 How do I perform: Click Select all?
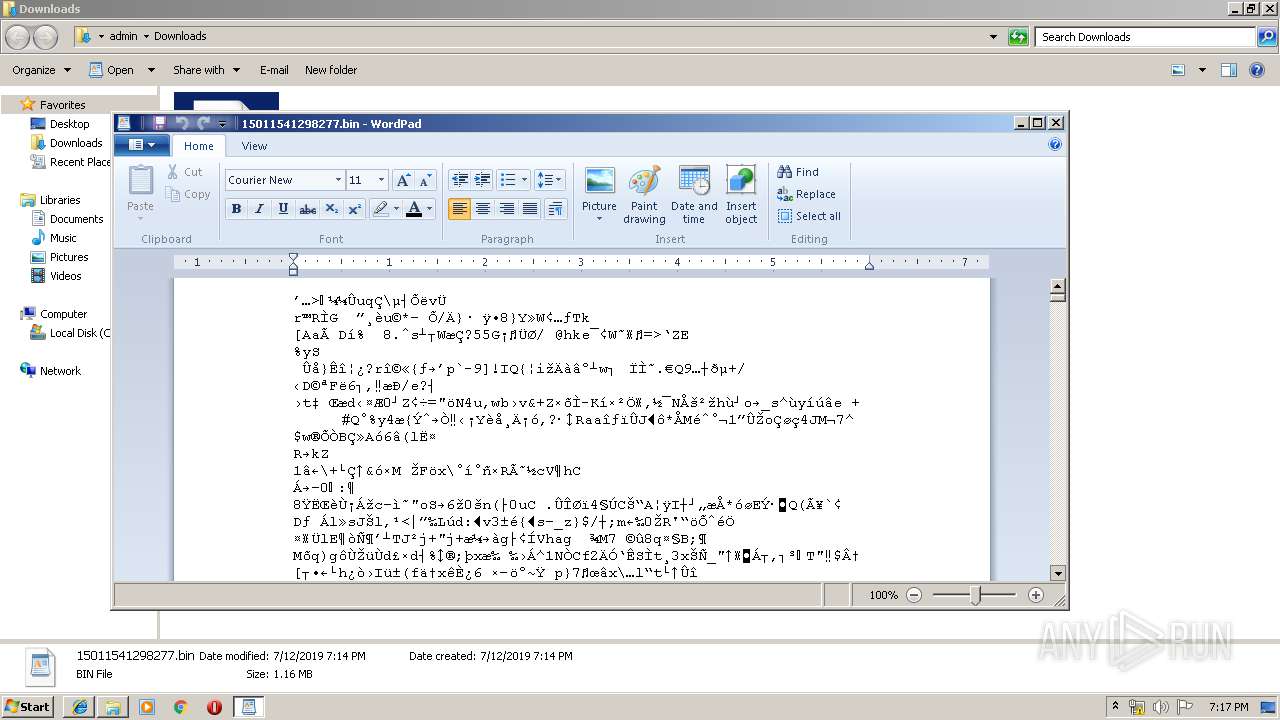point(809,216)
